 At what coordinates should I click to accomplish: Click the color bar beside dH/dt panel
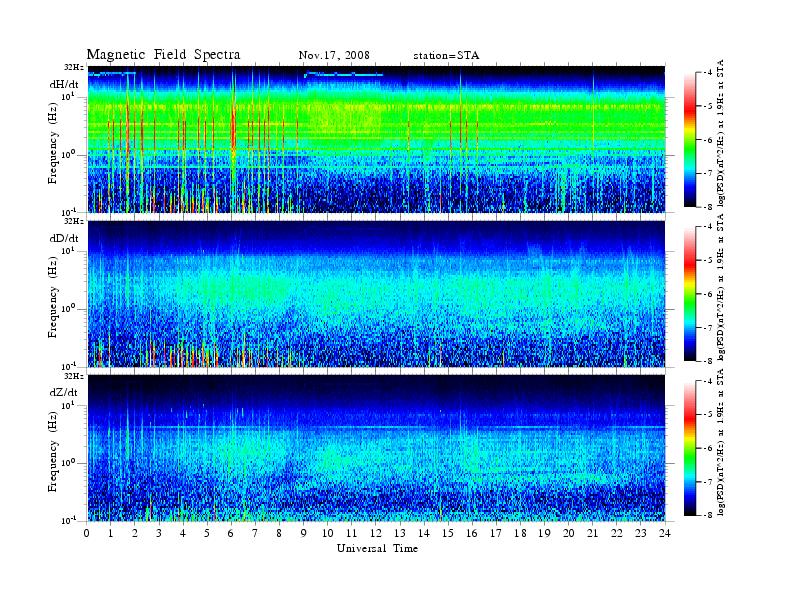[x=689, y=139]
